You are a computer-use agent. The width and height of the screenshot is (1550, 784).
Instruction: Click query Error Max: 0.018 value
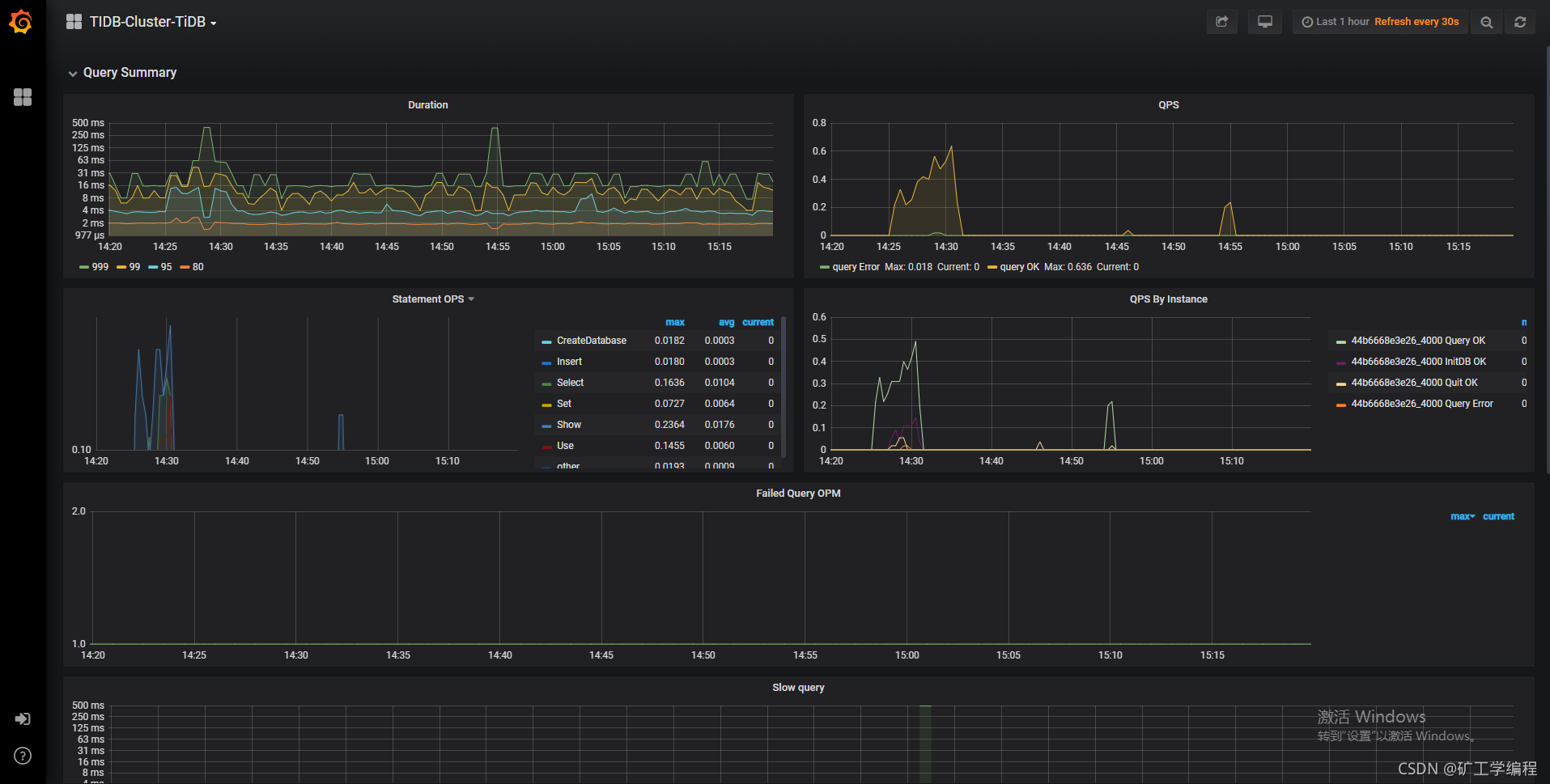908,267
